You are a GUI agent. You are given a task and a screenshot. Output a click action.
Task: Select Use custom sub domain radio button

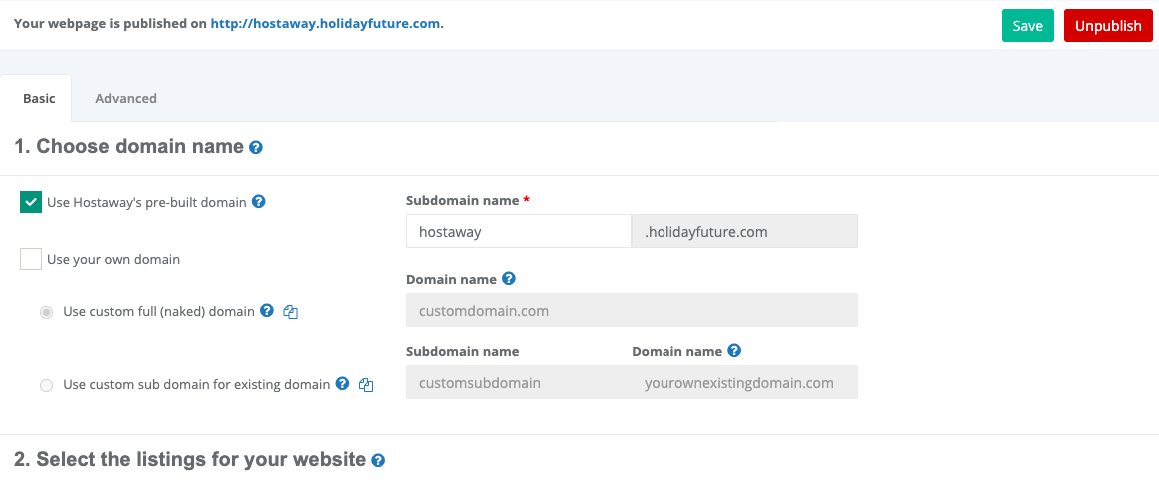pyautogui.click(x=47, y=385)
